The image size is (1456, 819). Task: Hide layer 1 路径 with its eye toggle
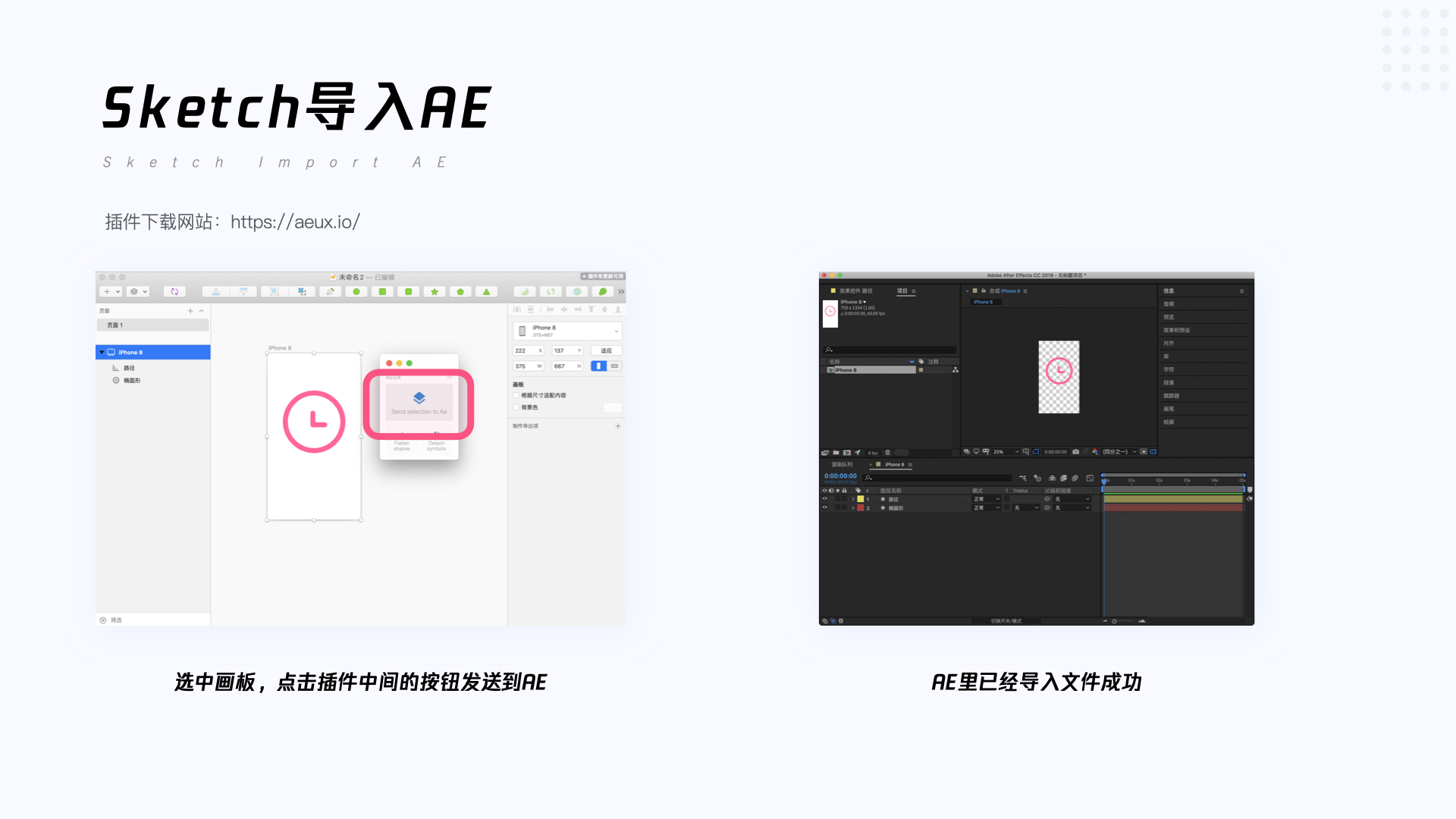point(825,499)
